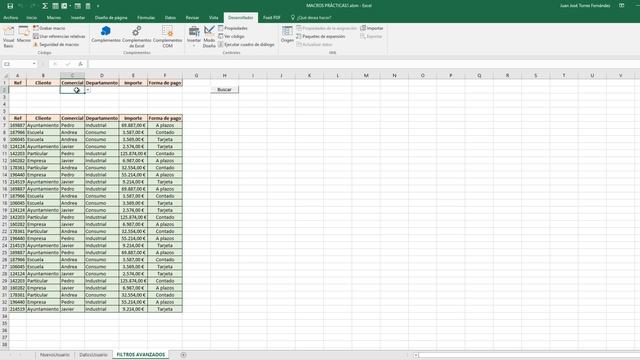Open the blue Complementos add-ins store
This screenshot has height=360, width=640.
tap(106, 34)
